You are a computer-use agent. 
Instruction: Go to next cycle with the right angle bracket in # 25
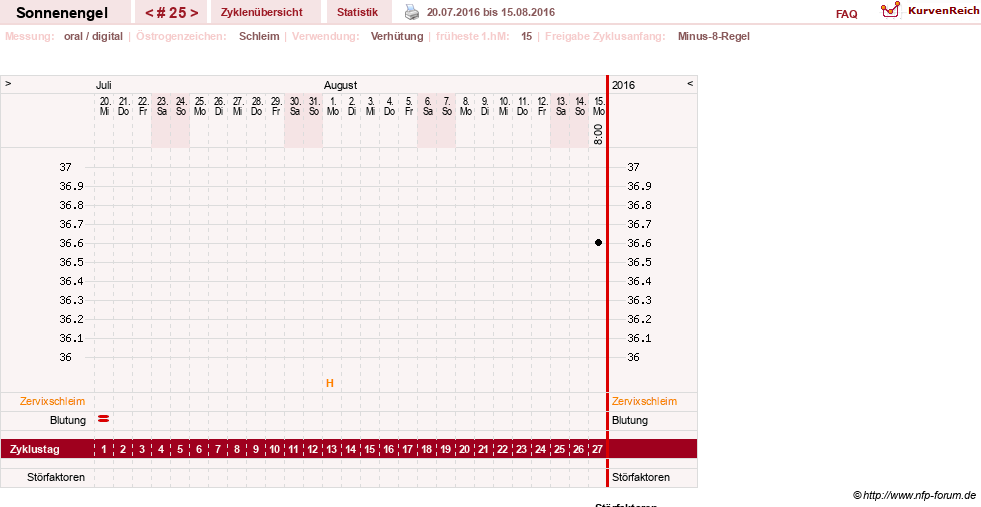click(194, 13)
